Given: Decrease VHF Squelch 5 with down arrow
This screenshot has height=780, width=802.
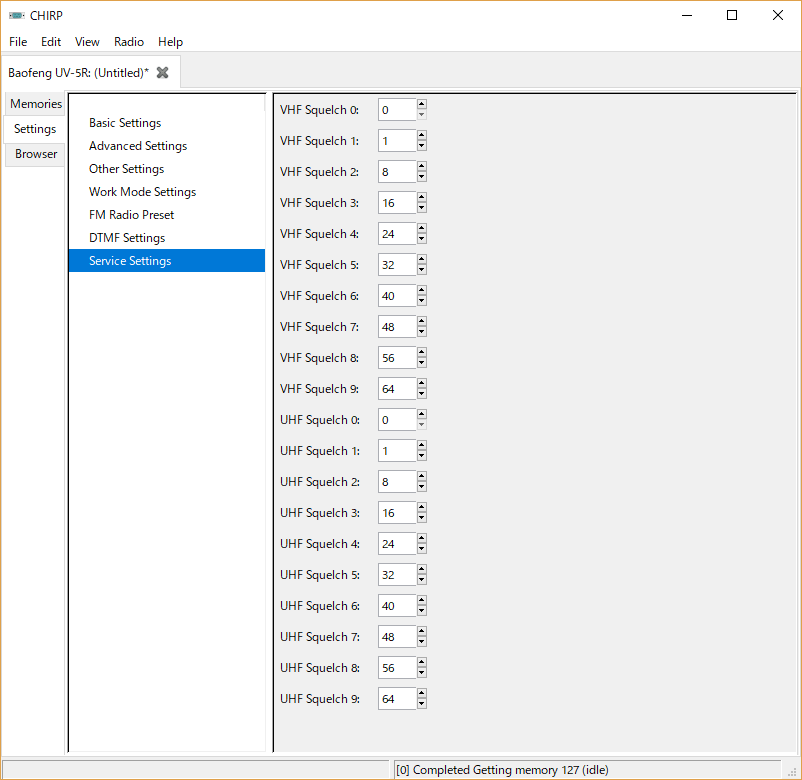Looking at the screenshot, I should pyautogui.click(x=421, y=271).
